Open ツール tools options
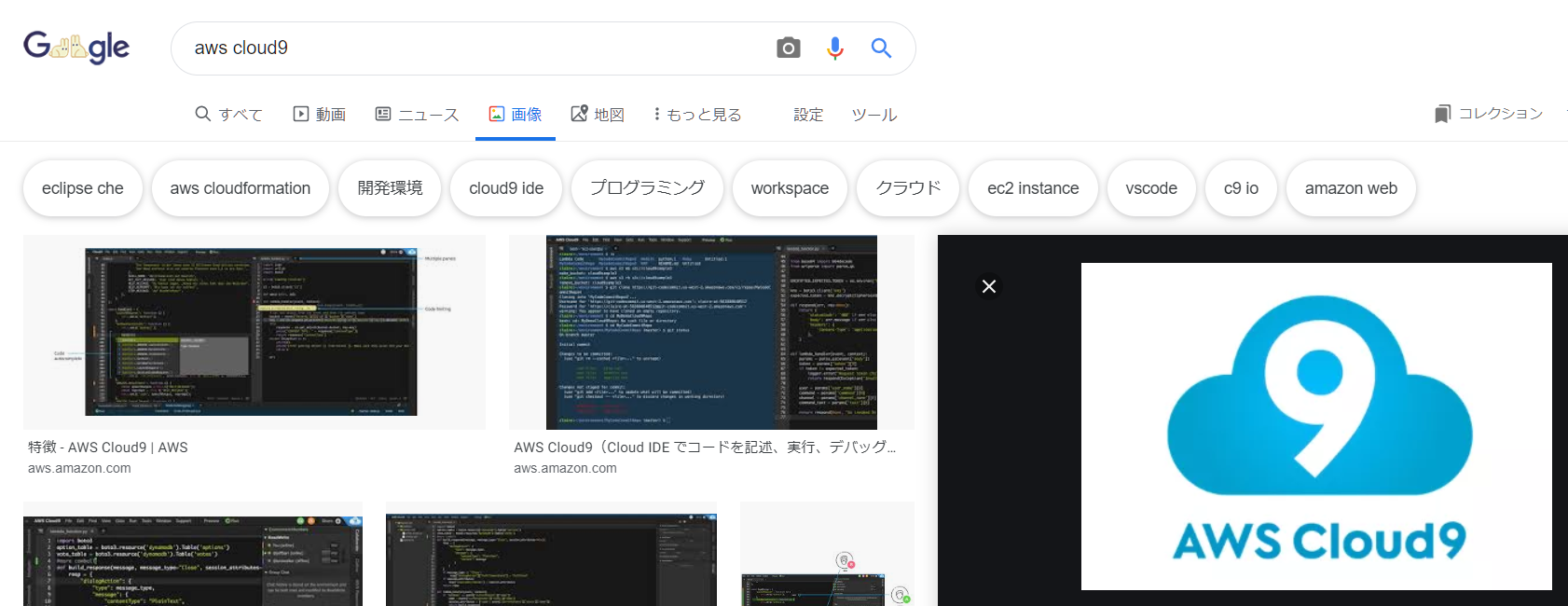Viewport: 1568px width, 606px height. click(873, 115)
